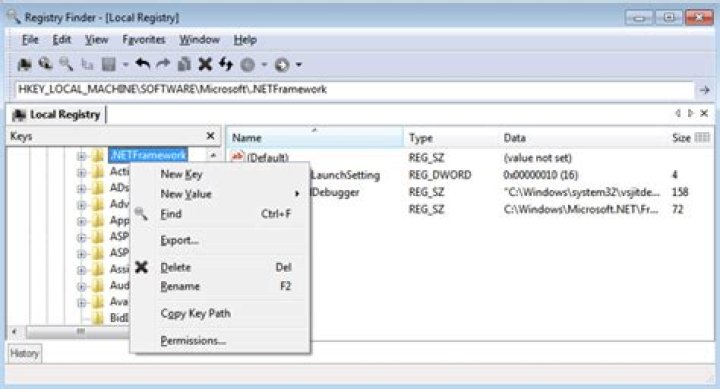Expand the Ava key node
Viewport: 720px width, 389px height.
pos(81,303)
